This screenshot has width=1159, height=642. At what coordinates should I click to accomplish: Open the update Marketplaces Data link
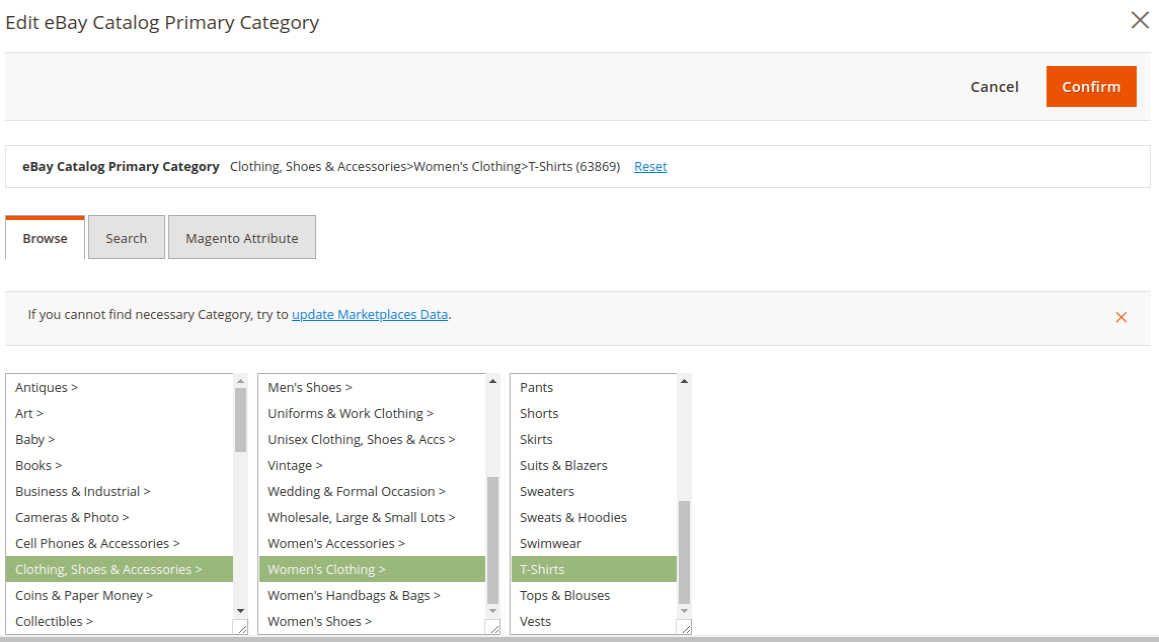[370, 314]
